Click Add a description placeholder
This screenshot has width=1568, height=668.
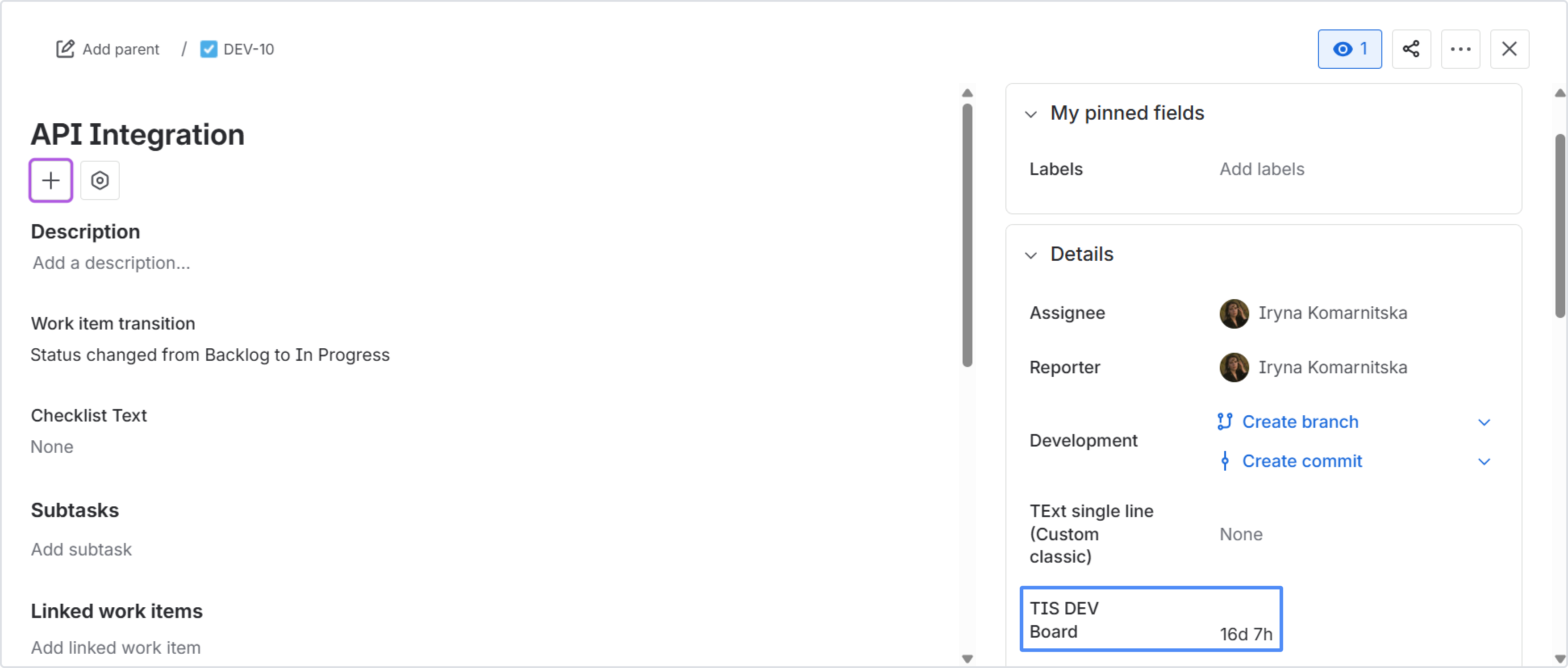(111, 263)
